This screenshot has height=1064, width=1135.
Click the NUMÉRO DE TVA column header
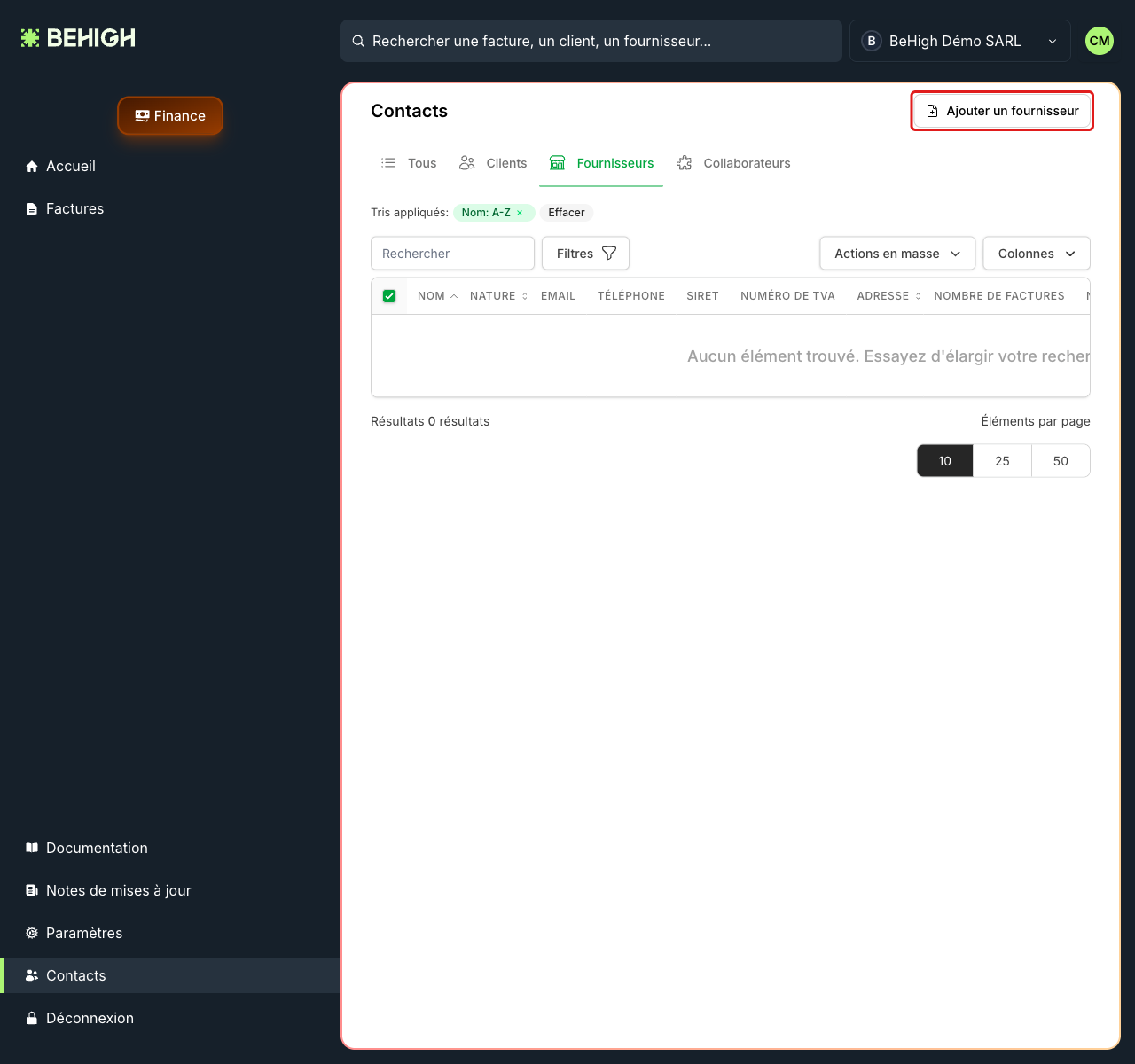click(x=787, y=296)
